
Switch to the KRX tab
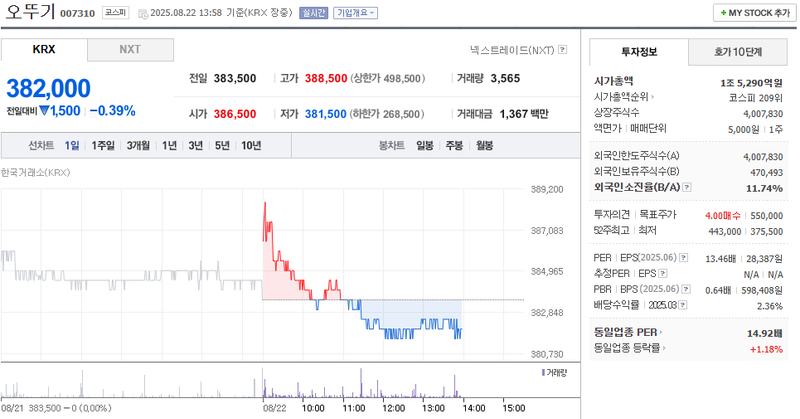44,50
